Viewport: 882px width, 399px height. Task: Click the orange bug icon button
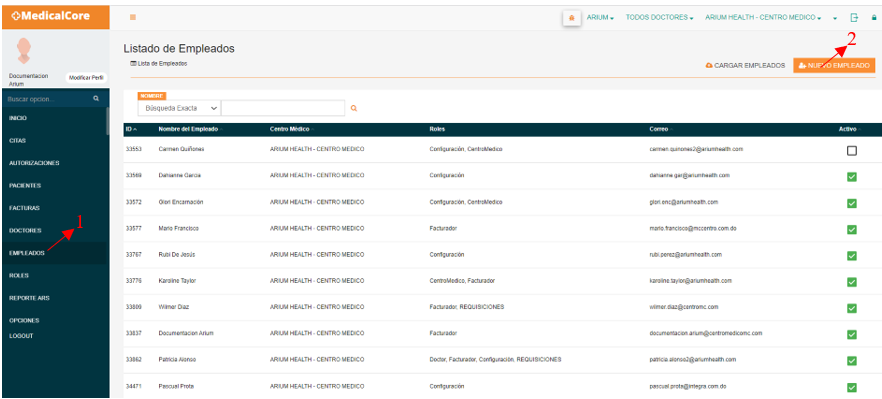572,18
